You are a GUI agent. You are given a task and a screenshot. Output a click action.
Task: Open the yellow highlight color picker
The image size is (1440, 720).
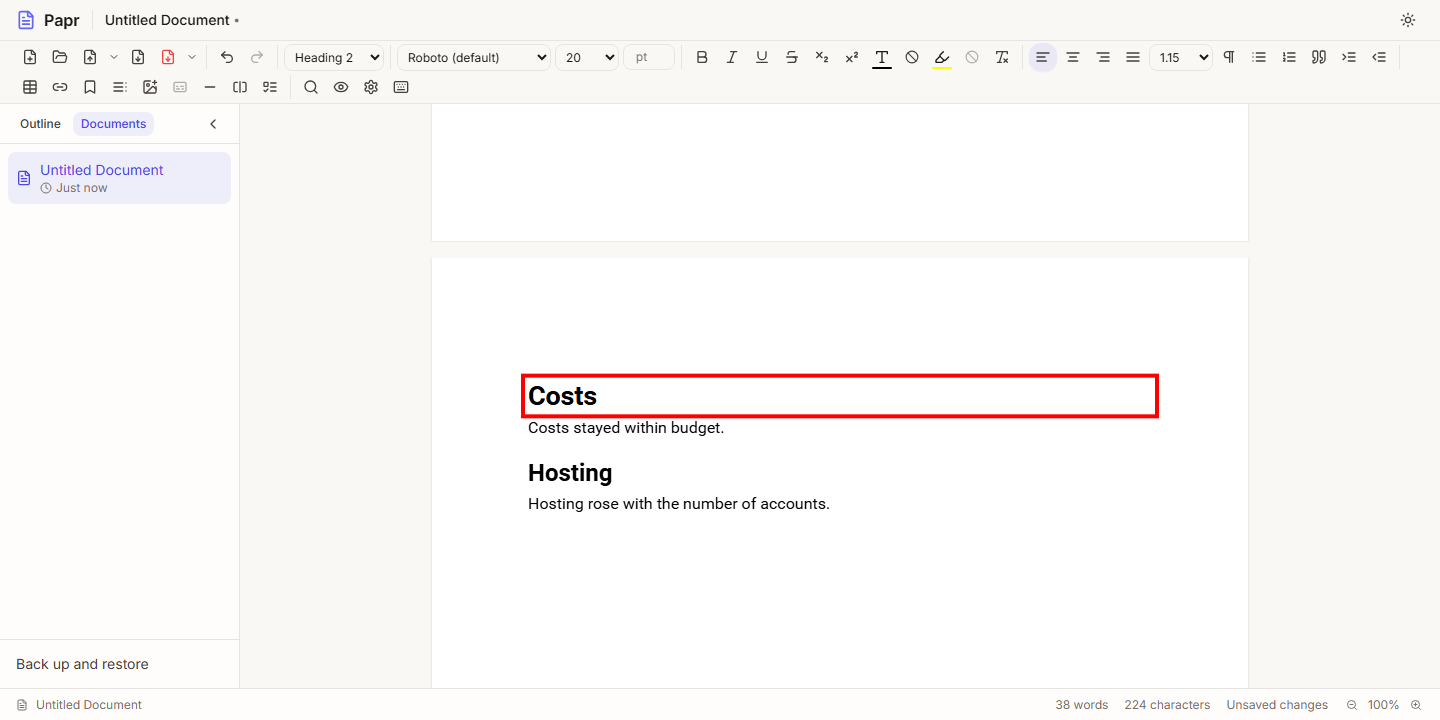click(x=942, y=57)
